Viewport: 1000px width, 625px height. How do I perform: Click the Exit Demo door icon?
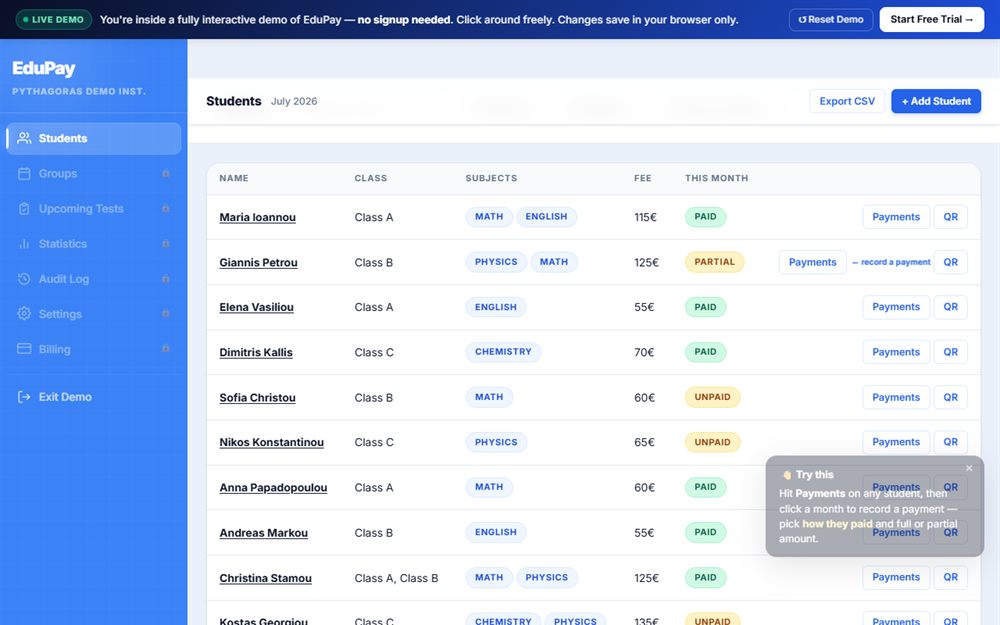pos(24,397)
